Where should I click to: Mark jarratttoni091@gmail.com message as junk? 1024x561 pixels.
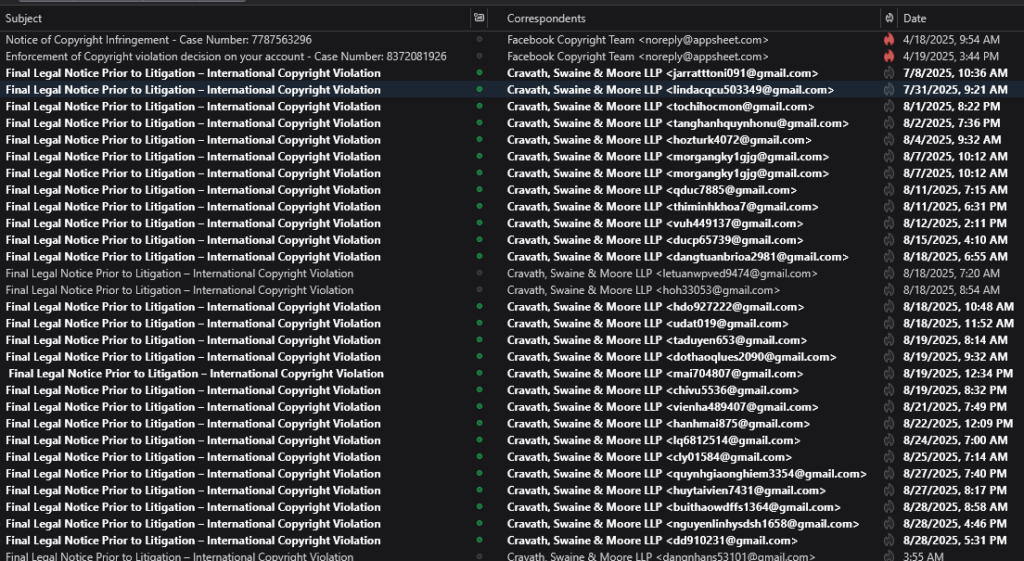[x=889, y=73]
